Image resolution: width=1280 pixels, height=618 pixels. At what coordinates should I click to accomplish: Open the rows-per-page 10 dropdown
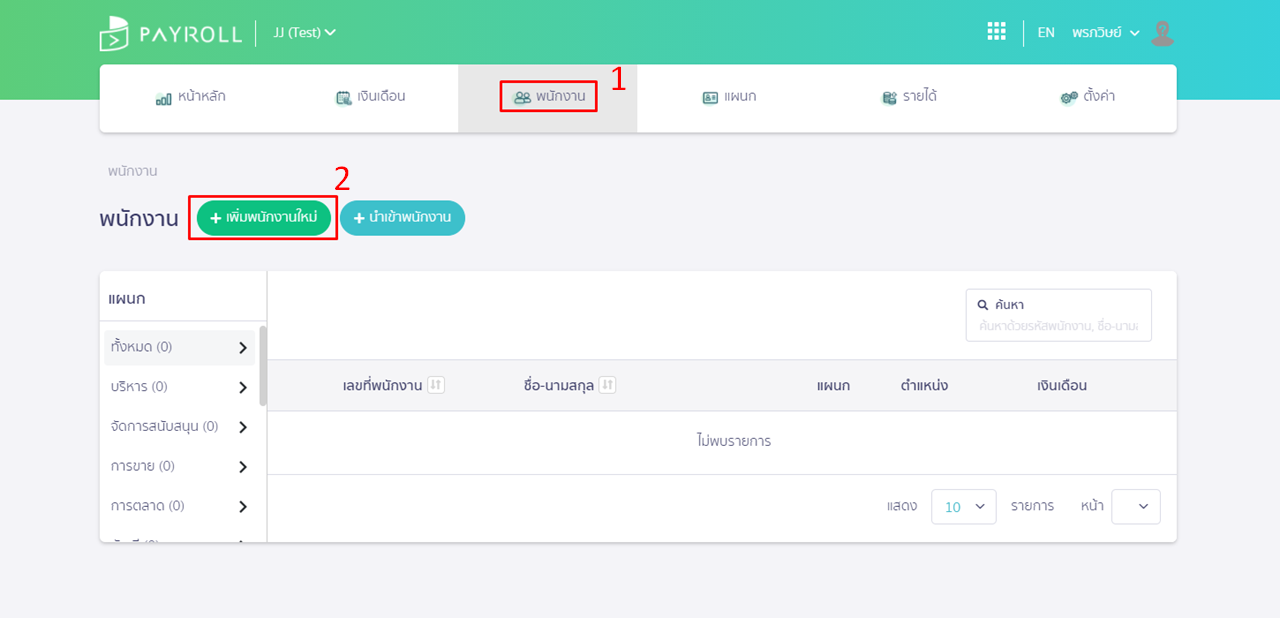click(964, 507)
